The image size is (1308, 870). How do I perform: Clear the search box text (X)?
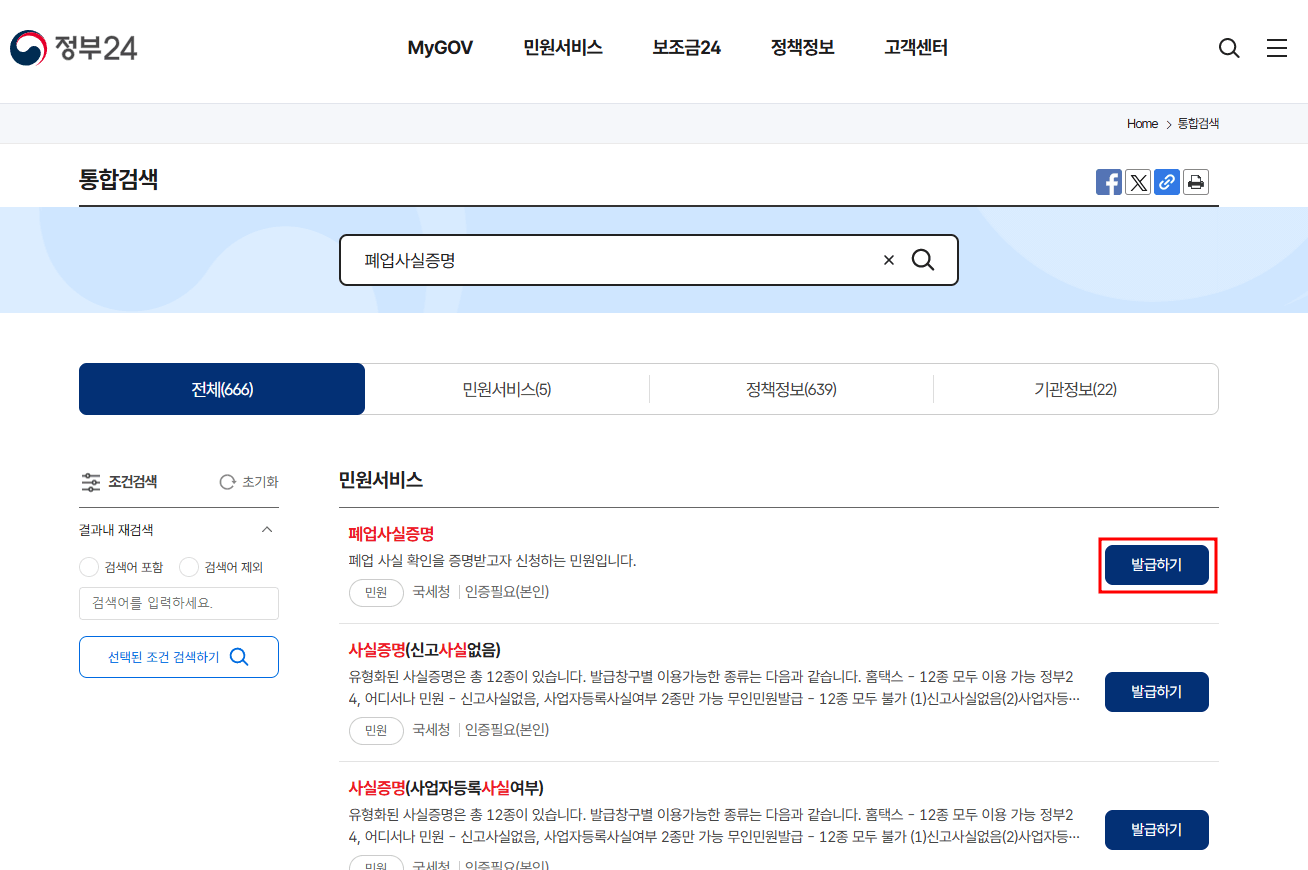coord(889,260)
